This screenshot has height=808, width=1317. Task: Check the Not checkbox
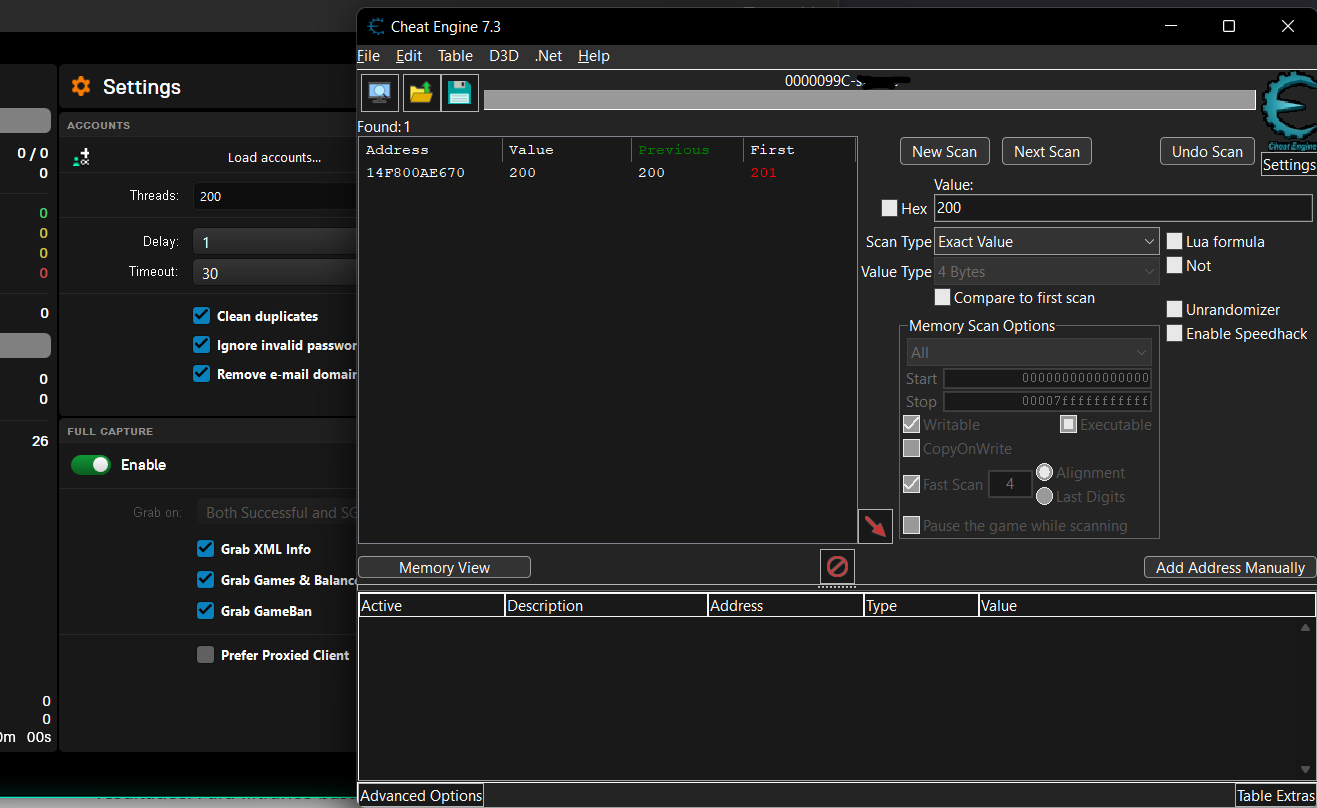tap(1175, 265)
